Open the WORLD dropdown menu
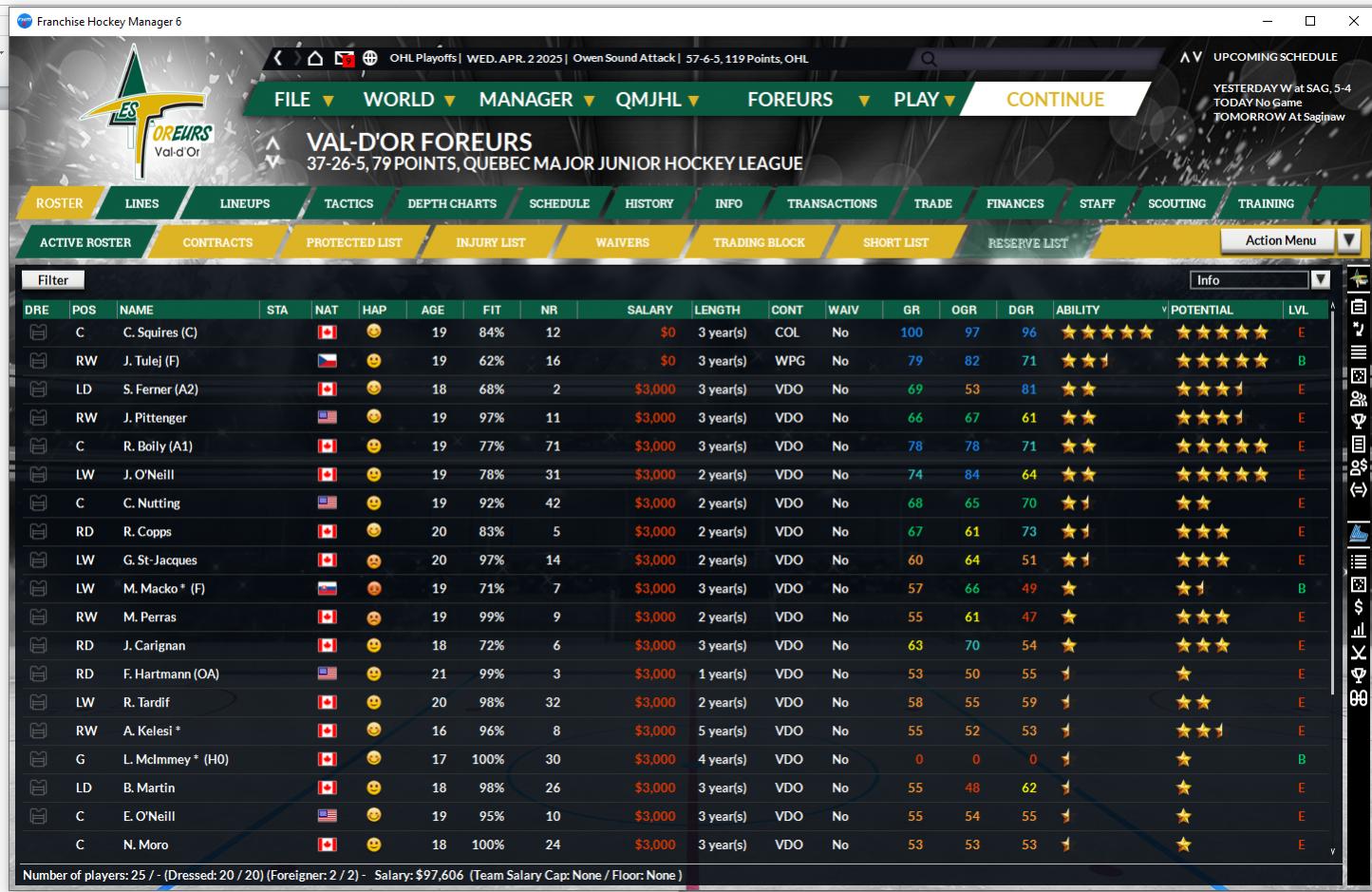Viewport: 1372px width, 892px height. pyautogui.click(x=409, y=100)
